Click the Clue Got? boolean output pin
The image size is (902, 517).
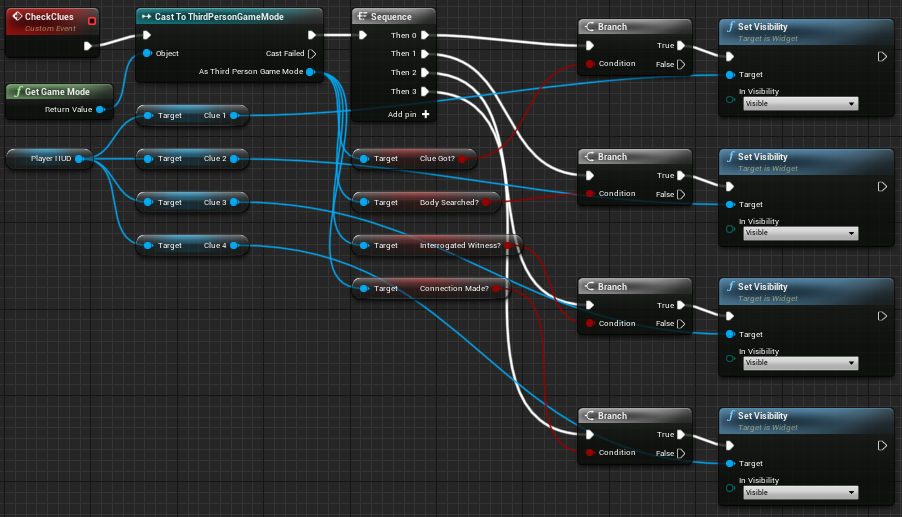point(462,158)
